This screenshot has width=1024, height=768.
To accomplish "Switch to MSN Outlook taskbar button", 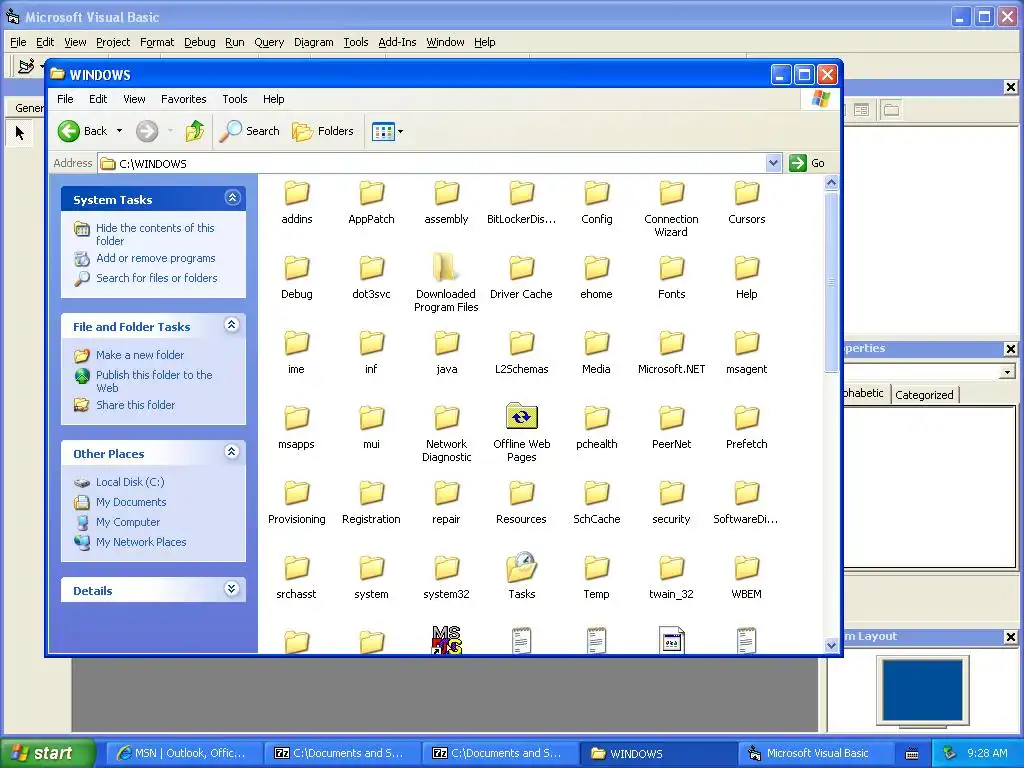I will [x=183, y=753].
